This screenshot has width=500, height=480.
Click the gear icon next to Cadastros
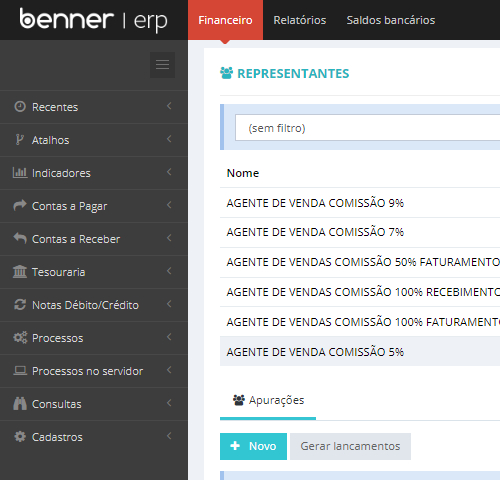(x=20, y=436)
